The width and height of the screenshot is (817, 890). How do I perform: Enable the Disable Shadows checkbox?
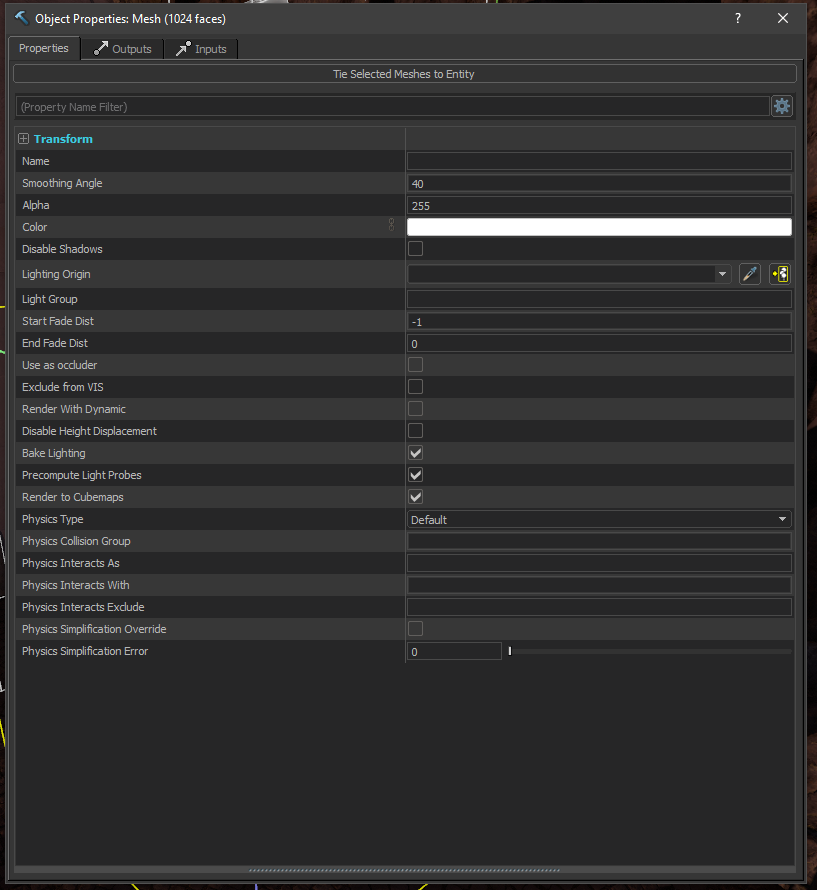[415, 249]
